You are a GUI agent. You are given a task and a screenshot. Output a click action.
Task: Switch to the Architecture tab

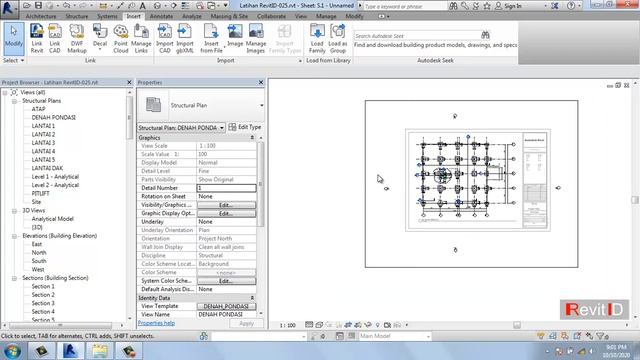[x=41, y=16]
